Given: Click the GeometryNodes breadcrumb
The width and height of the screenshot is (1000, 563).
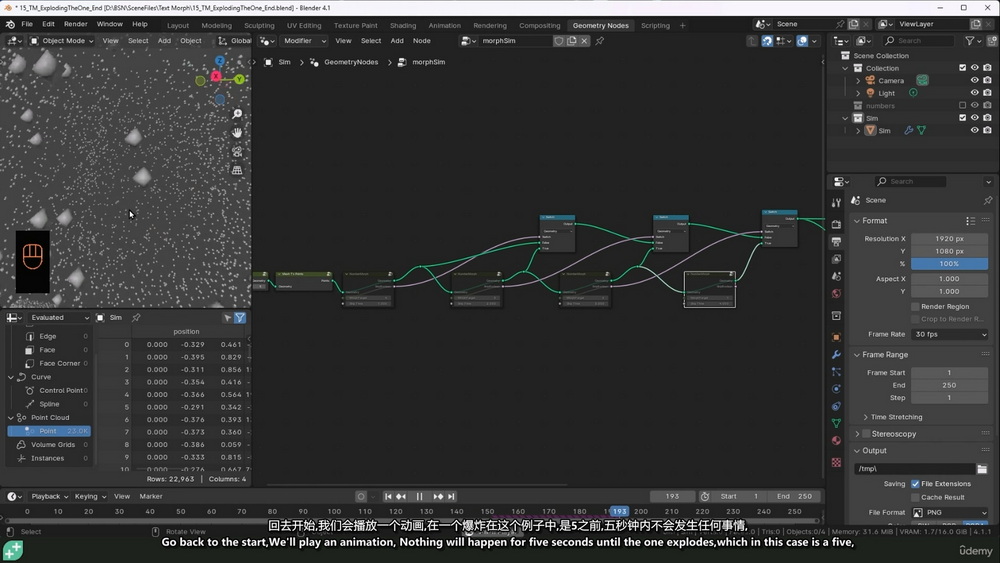Looking at the screenshot, I should pyautogui.click(x=351, y=62).
